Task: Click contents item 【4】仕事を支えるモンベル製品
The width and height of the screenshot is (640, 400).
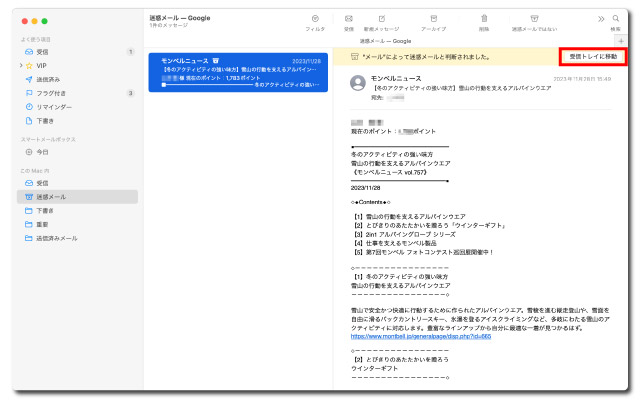Action: (x=395, y=244)
